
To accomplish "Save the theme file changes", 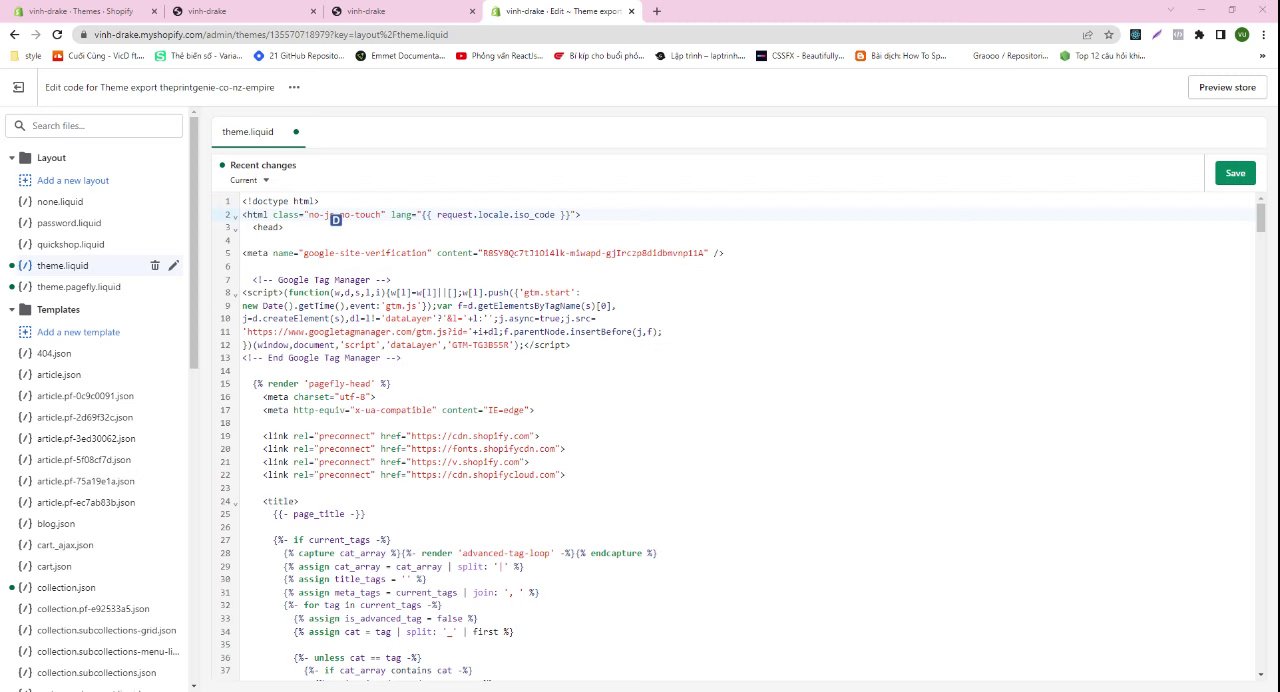I will (x=1235, y=173).
